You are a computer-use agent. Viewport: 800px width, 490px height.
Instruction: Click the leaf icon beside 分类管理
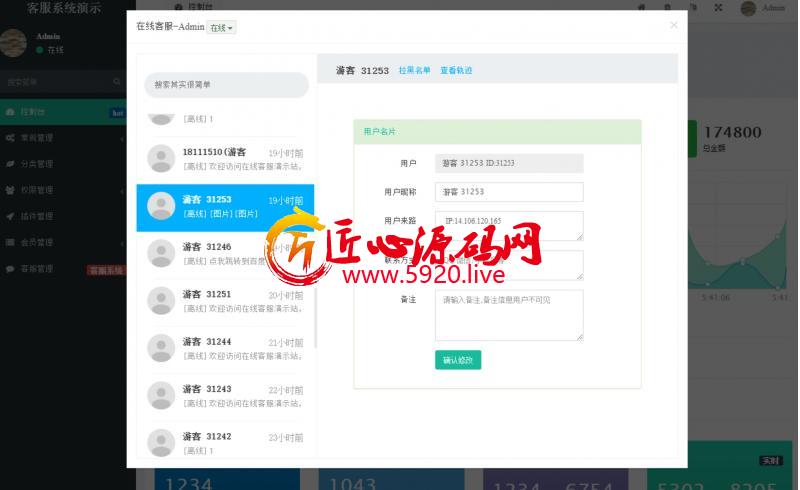(10, 164)
